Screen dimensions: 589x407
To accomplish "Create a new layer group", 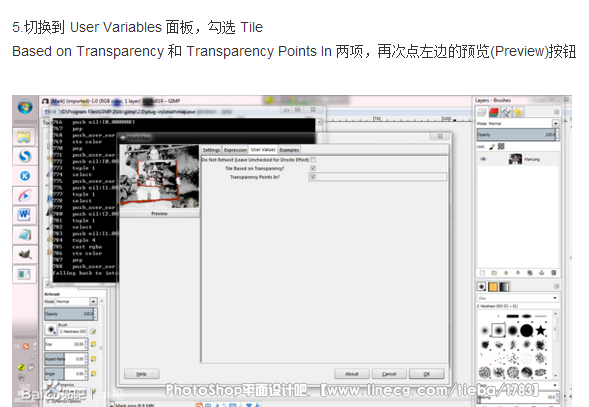I will point(494,273).
